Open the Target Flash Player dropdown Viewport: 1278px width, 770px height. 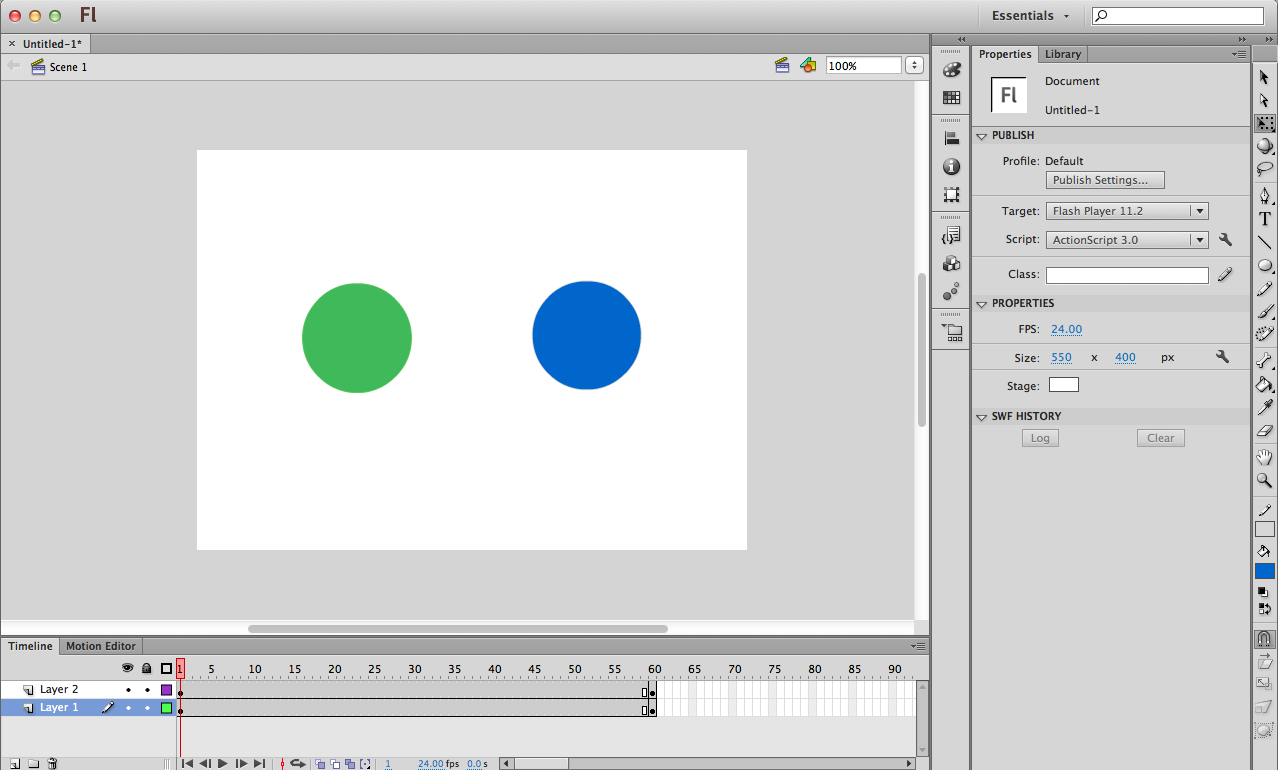coord(1127,211)
